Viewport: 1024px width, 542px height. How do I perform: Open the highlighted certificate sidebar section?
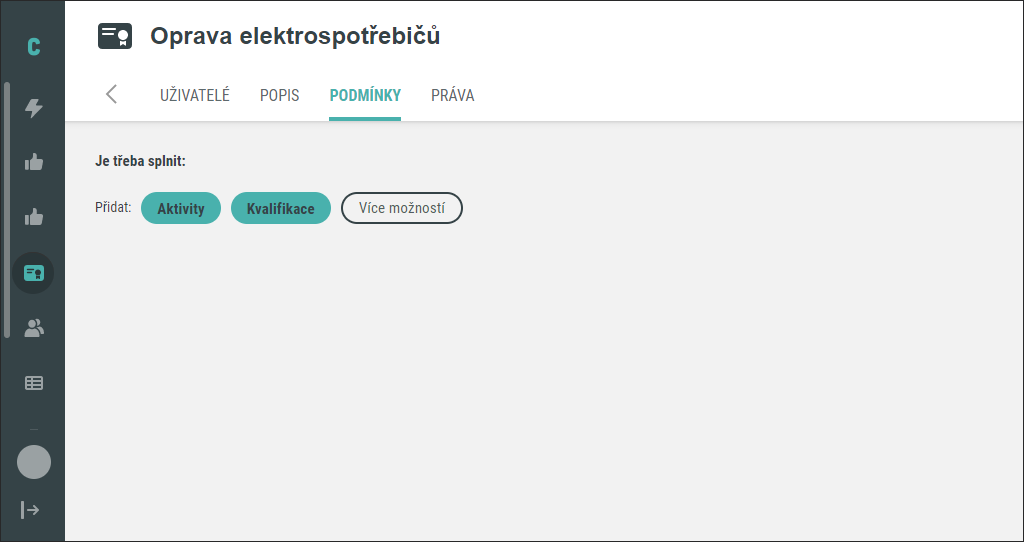(x=33, y=273)
